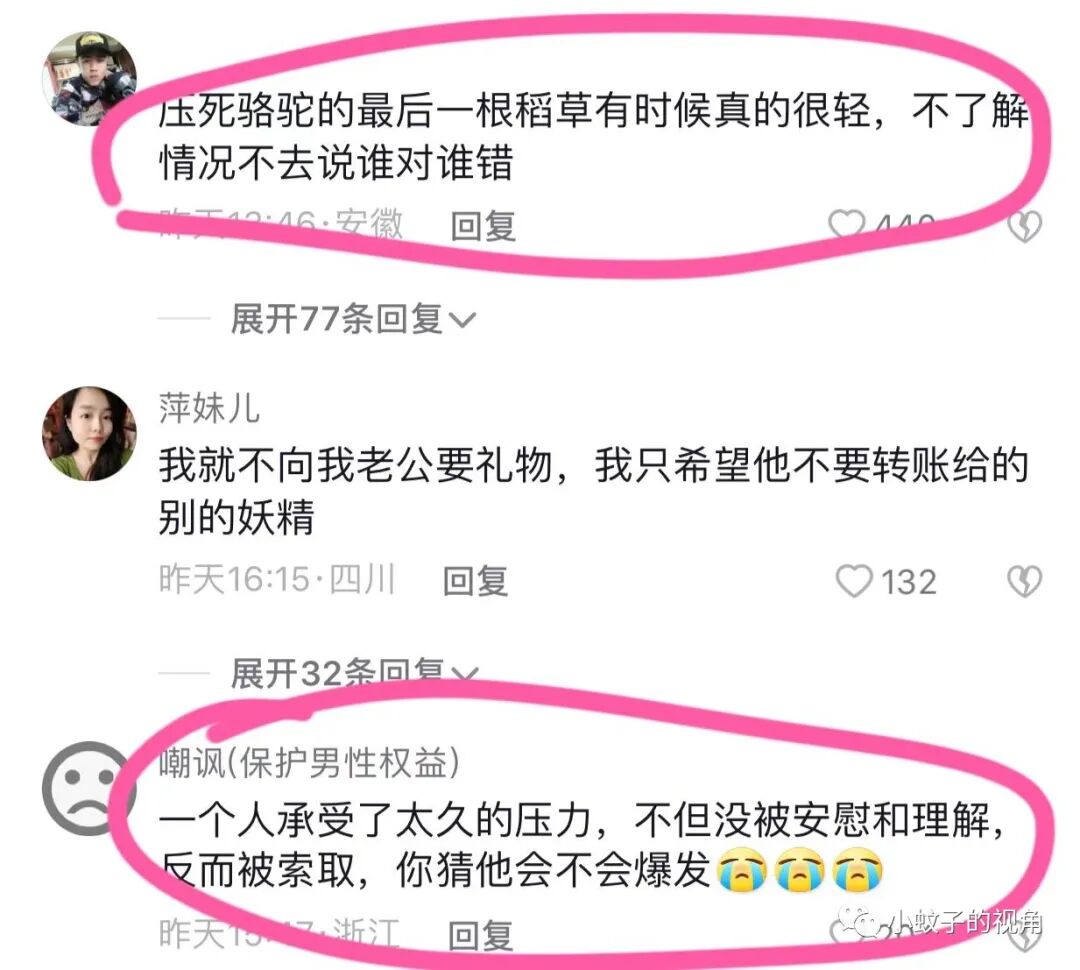Open username 嘲讽(保护男性权益) profile

click(x=309, y=762)
